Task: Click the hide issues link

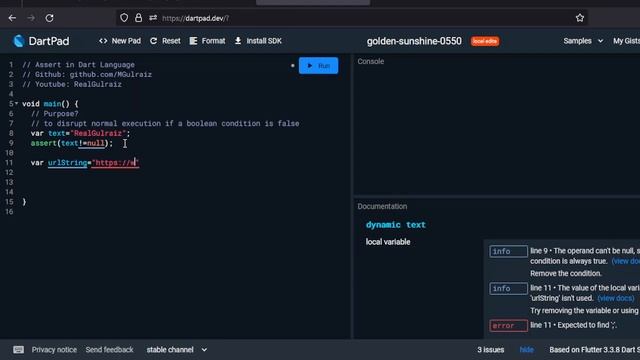Action: 527,350
